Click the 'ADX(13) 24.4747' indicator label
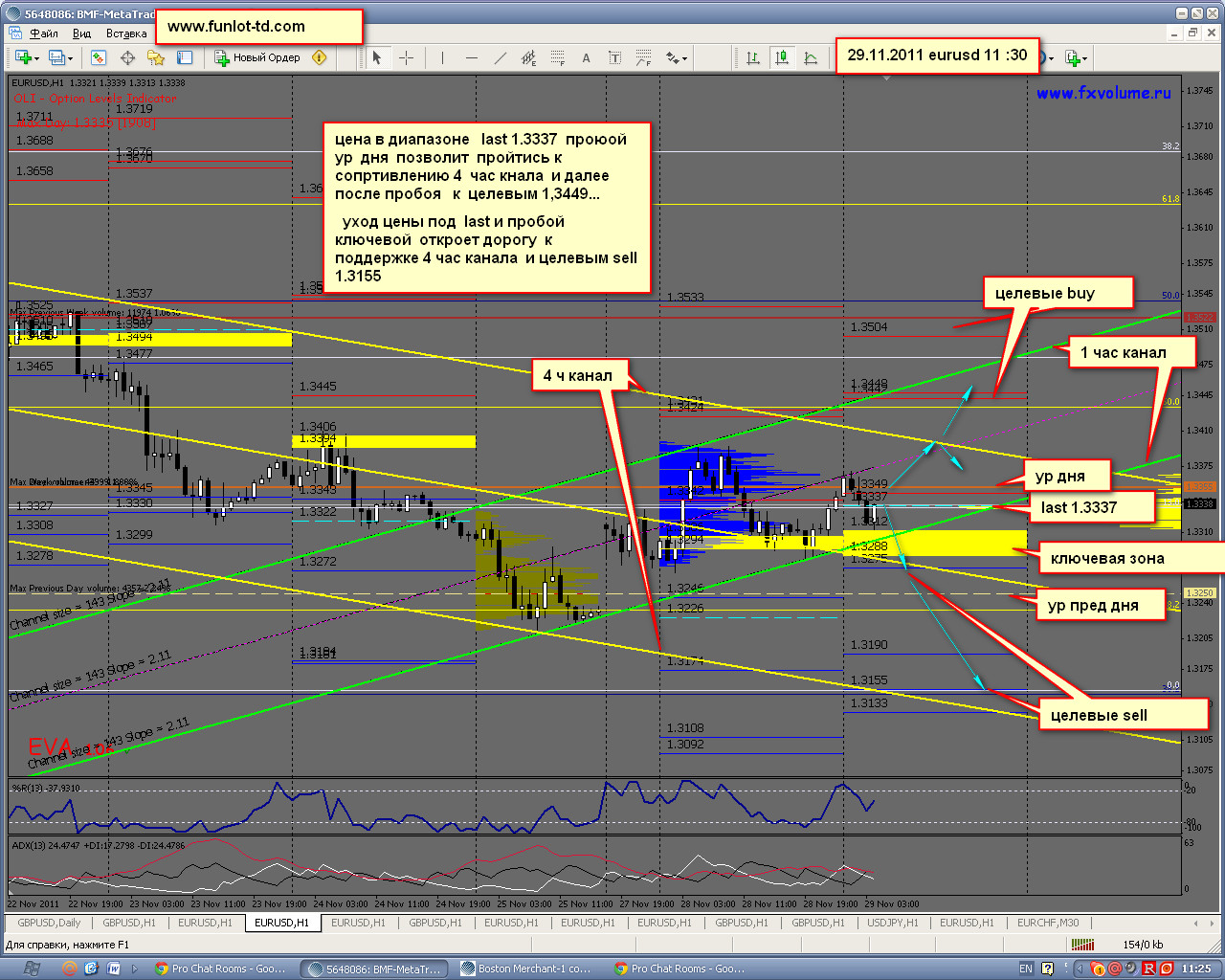This screenshot has height=980, width=1225. click(x=45, y=845)
